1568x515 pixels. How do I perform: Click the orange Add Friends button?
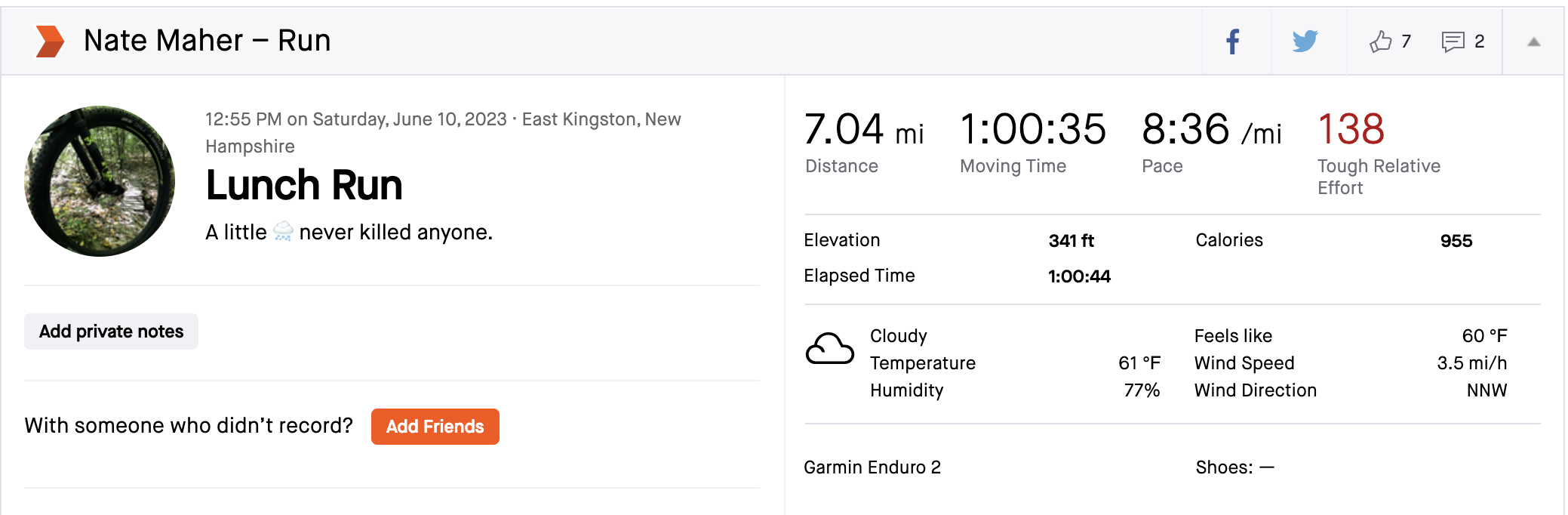tap(435, 427)
